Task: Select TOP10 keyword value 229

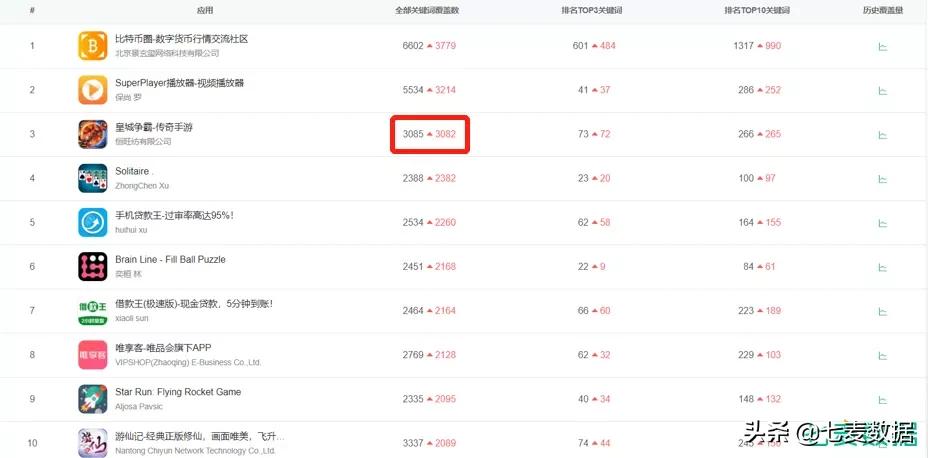Action: coord(746,355)
